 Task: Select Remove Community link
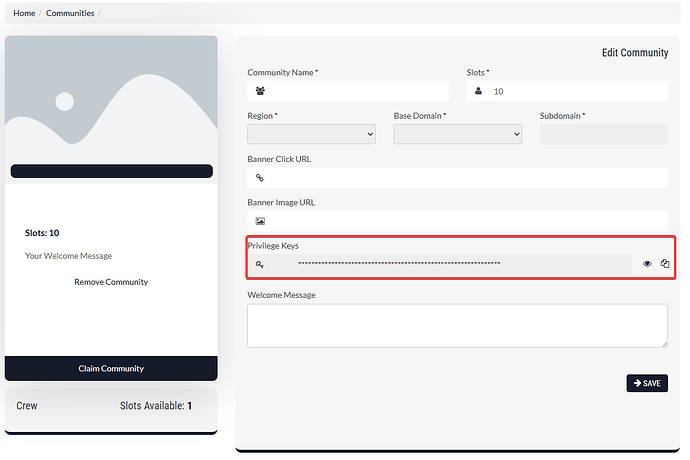tap(111, 282)
